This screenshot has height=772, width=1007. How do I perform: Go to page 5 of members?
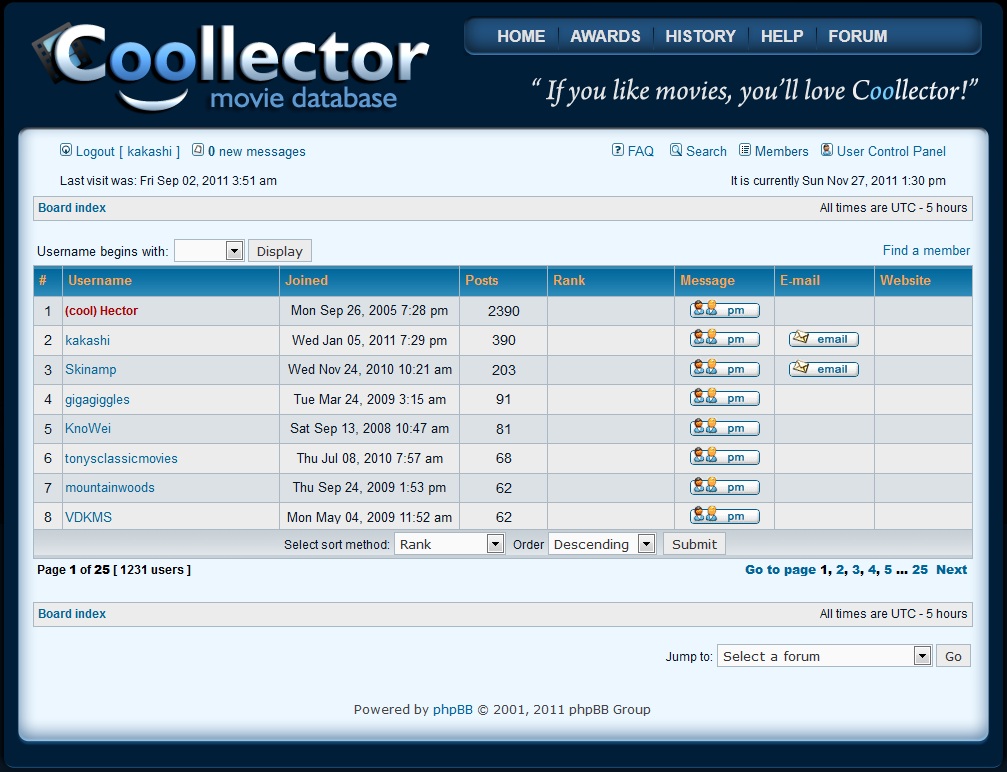pyautogui.click(x=888, y=570)
